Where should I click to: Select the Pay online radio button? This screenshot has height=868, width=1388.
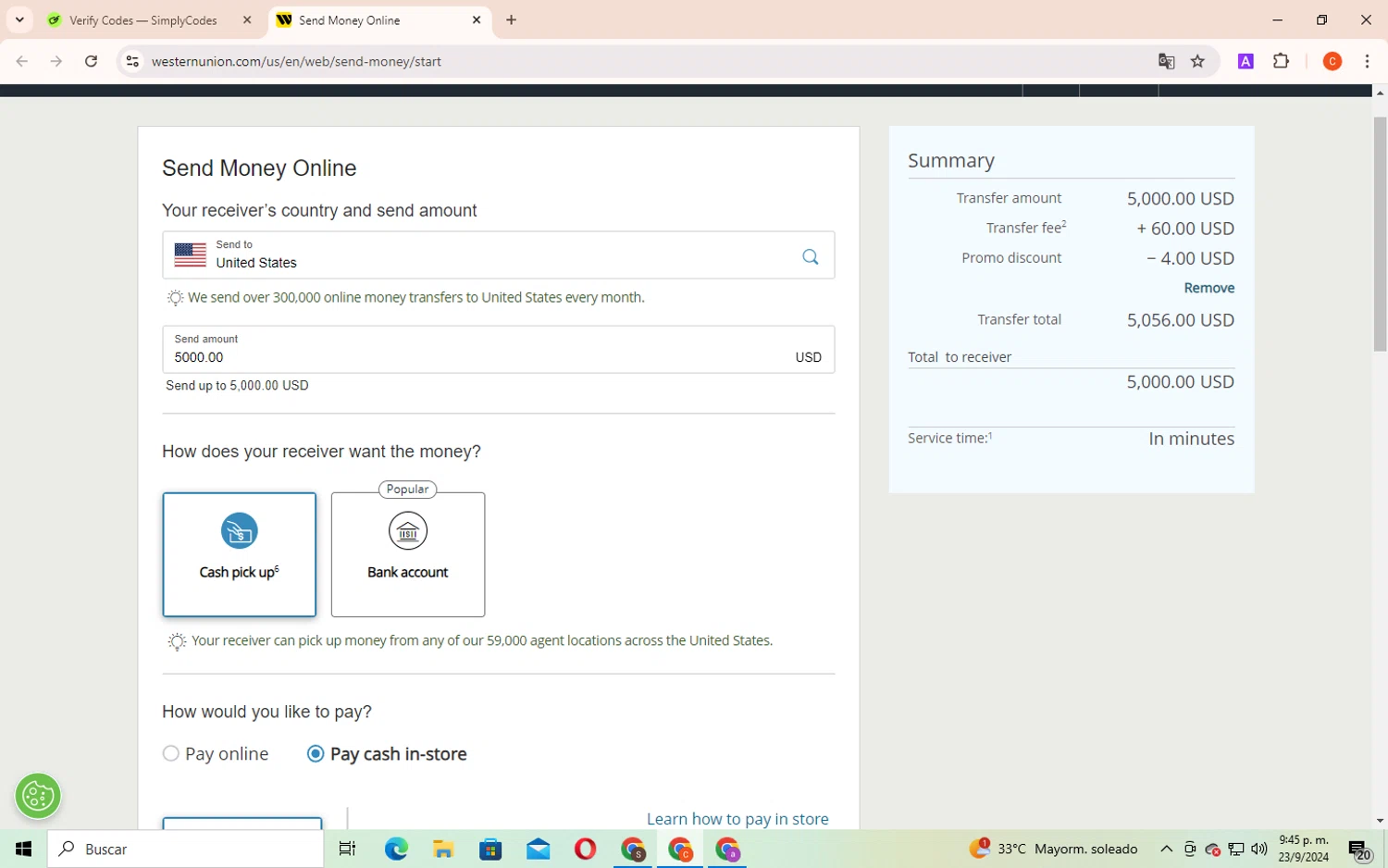click(x=170, y=753)
